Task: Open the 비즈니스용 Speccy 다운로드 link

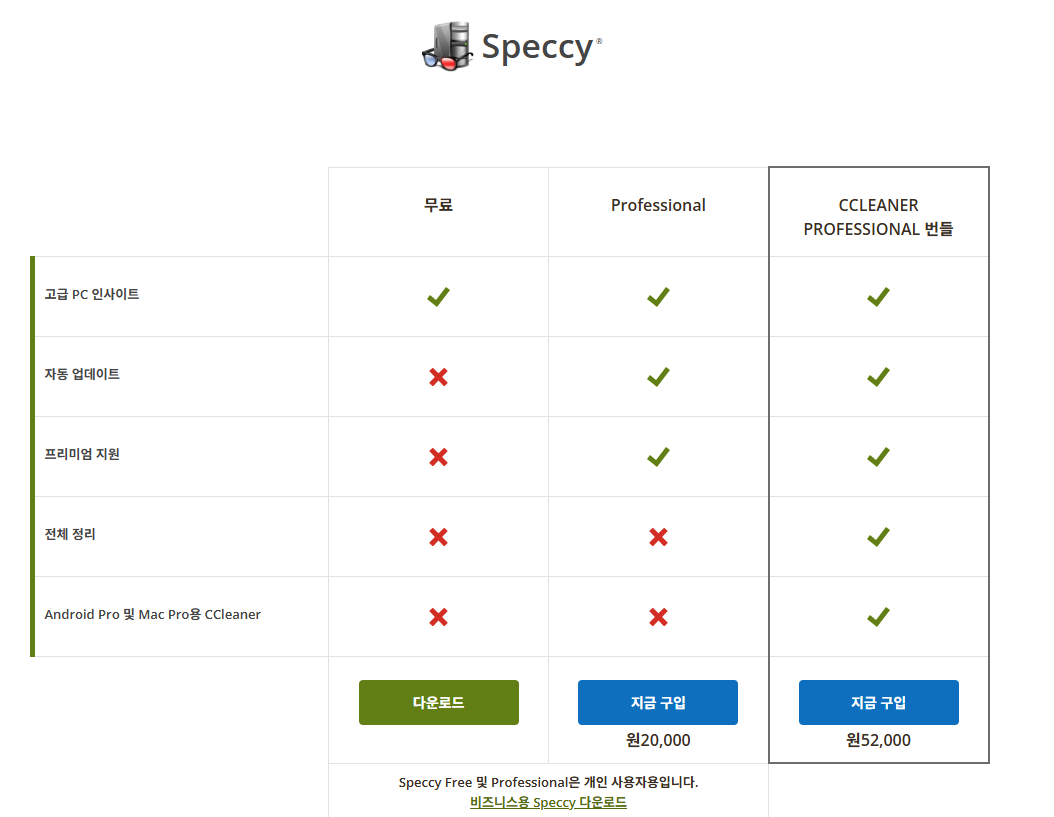Action: (548, 802)
